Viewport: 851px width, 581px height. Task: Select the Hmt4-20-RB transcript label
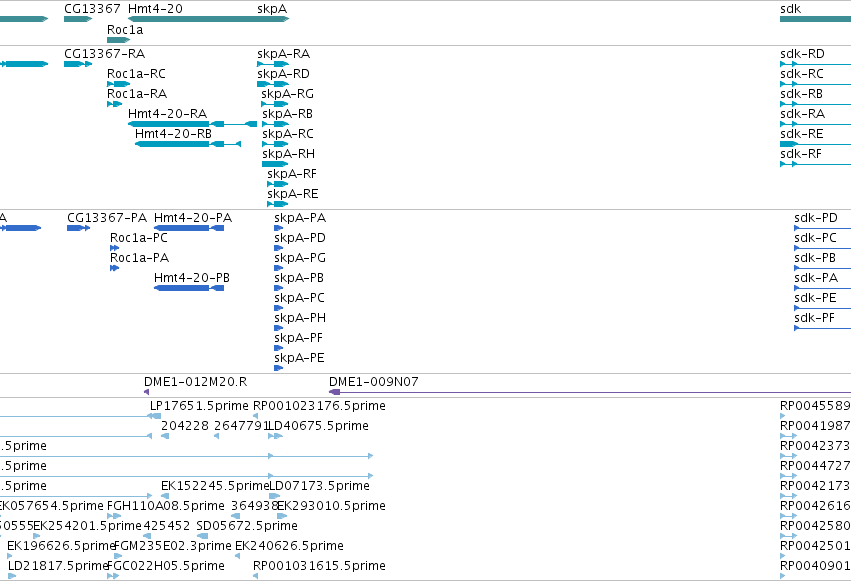tap(173, 134)
